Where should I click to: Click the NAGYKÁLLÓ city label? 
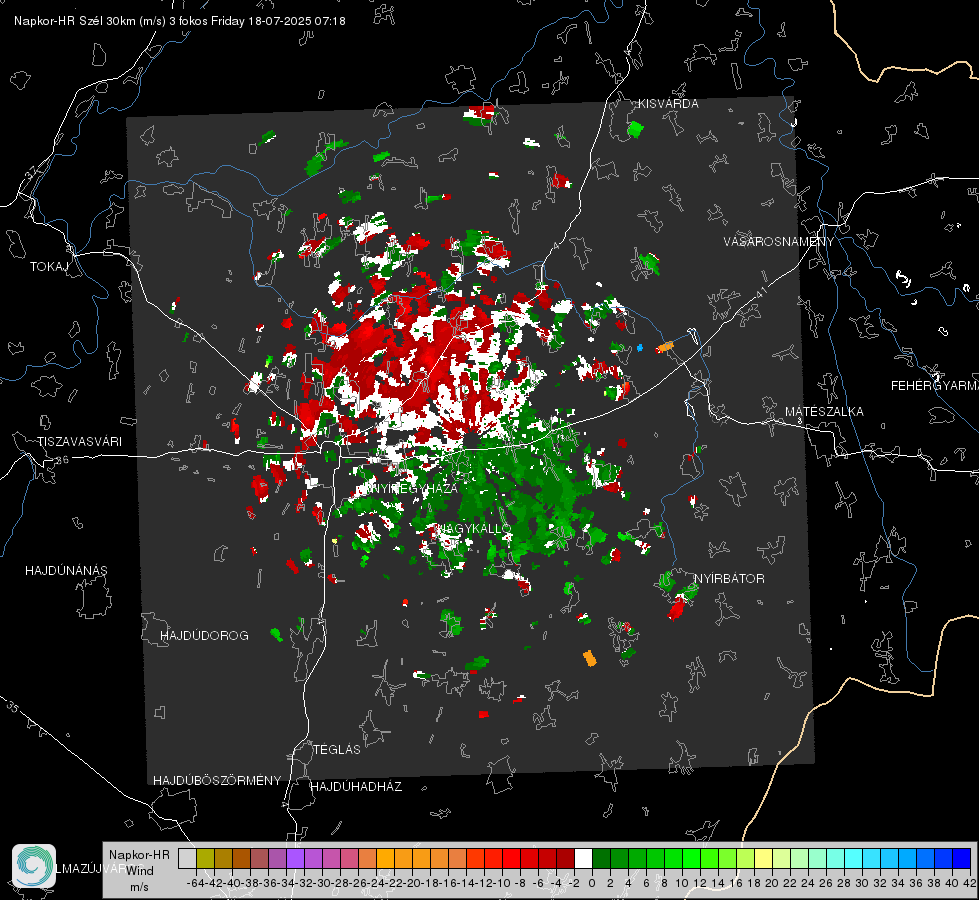click(474, 529)
